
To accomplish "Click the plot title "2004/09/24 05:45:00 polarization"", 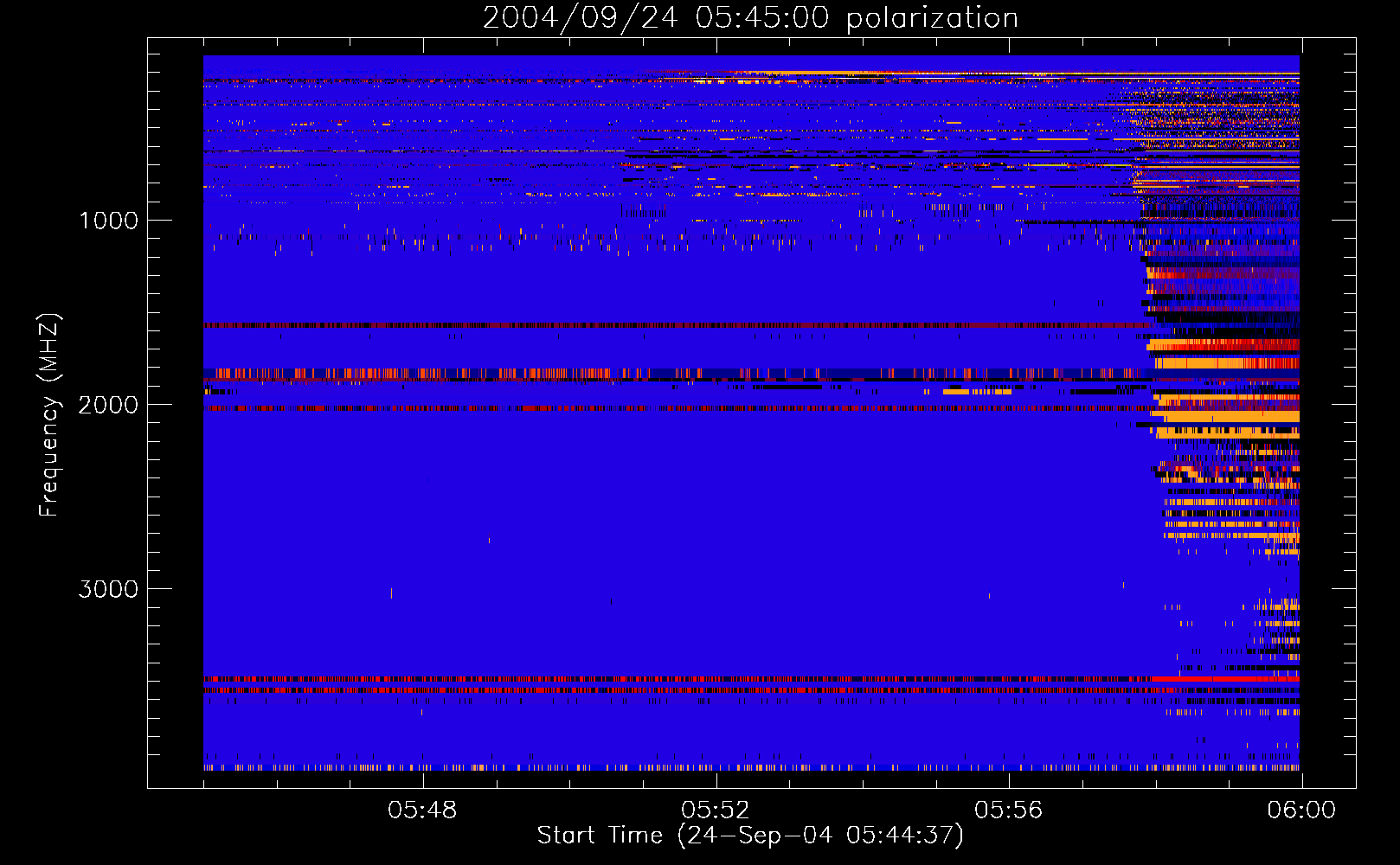I will pos(750,18).
